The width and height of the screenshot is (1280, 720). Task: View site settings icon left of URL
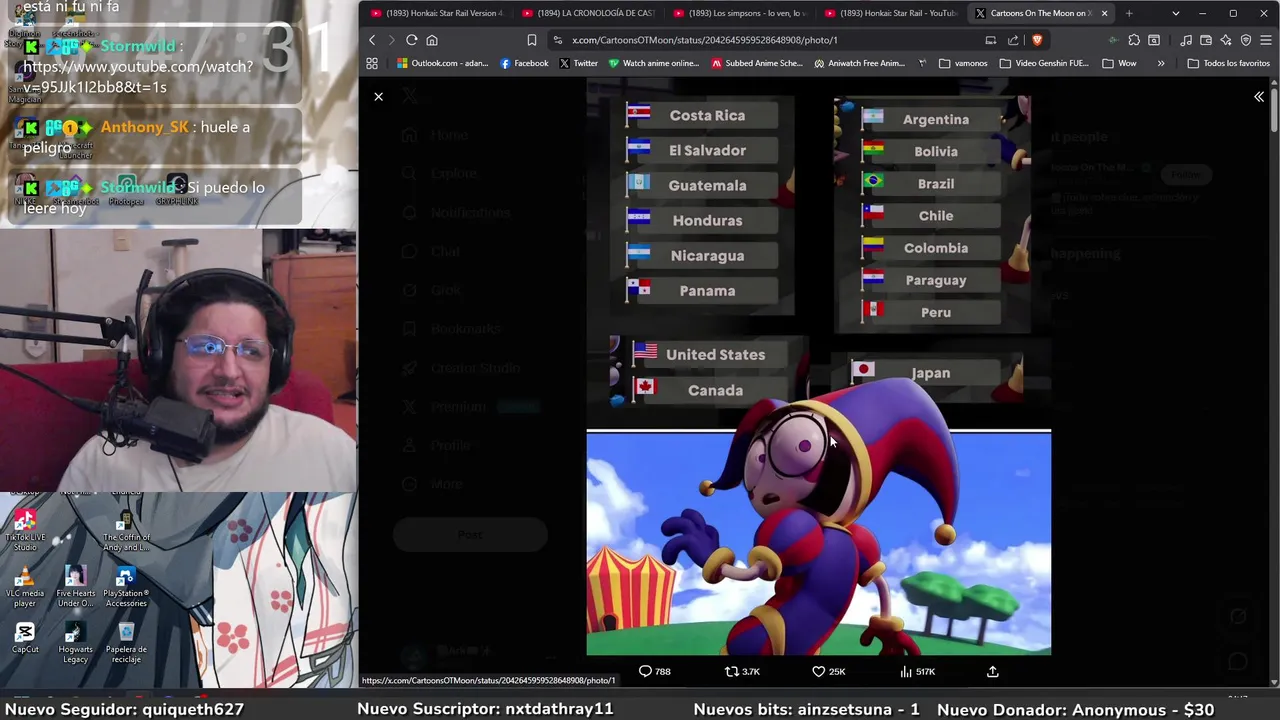pyautogui.click(x=558, y=40)
